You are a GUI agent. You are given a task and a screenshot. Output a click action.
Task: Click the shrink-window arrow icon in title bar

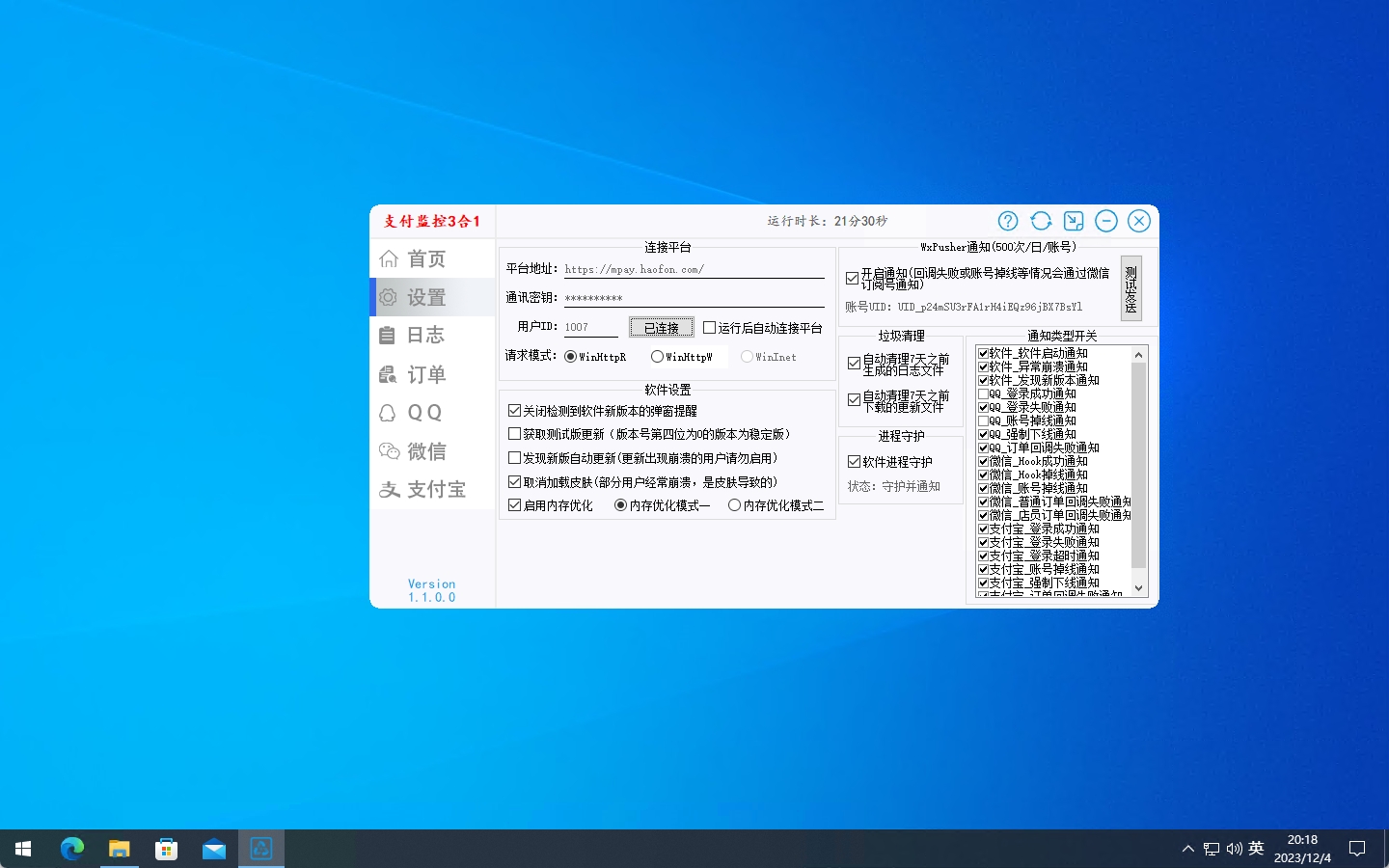[1074, 221]
